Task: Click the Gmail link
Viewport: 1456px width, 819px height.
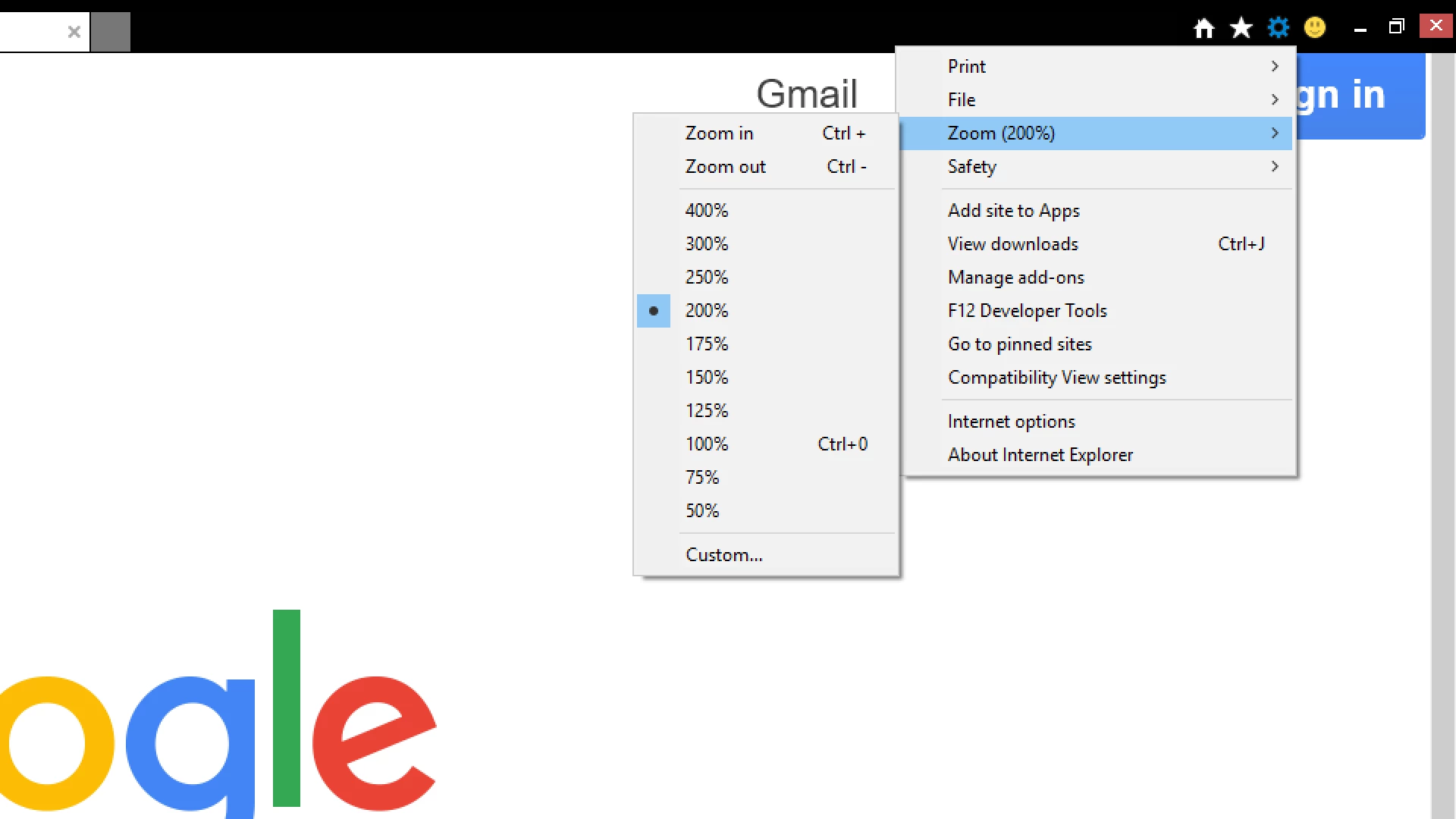Action: [x=806, y=94]
